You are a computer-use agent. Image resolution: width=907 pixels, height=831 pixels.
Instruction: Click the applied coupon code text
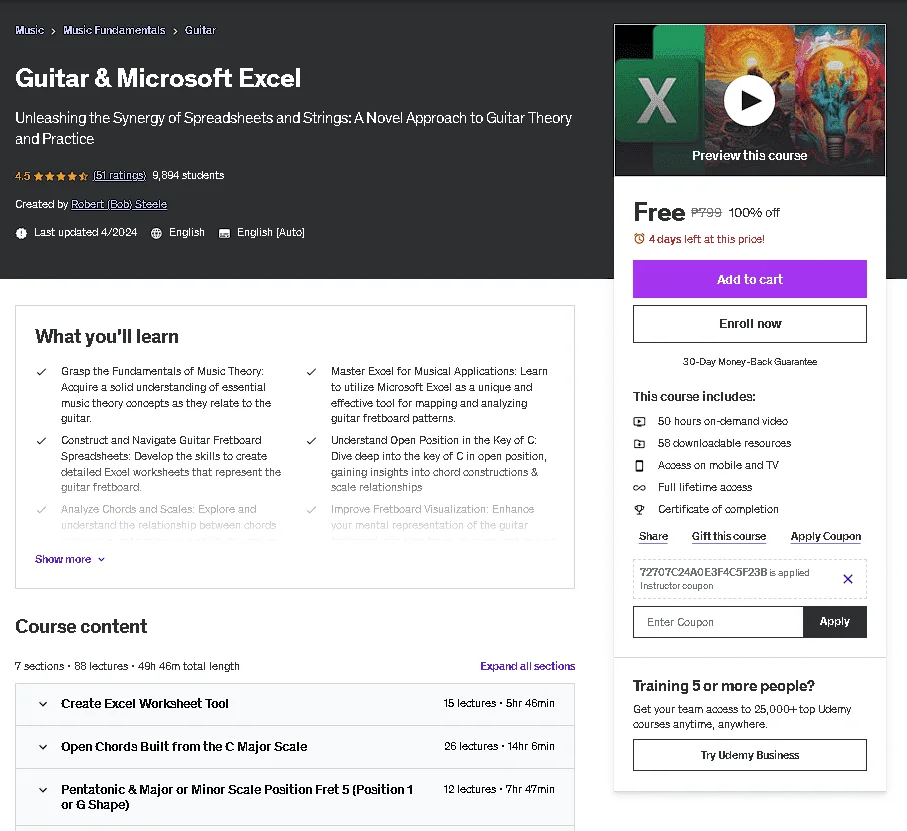click(703, 572)
